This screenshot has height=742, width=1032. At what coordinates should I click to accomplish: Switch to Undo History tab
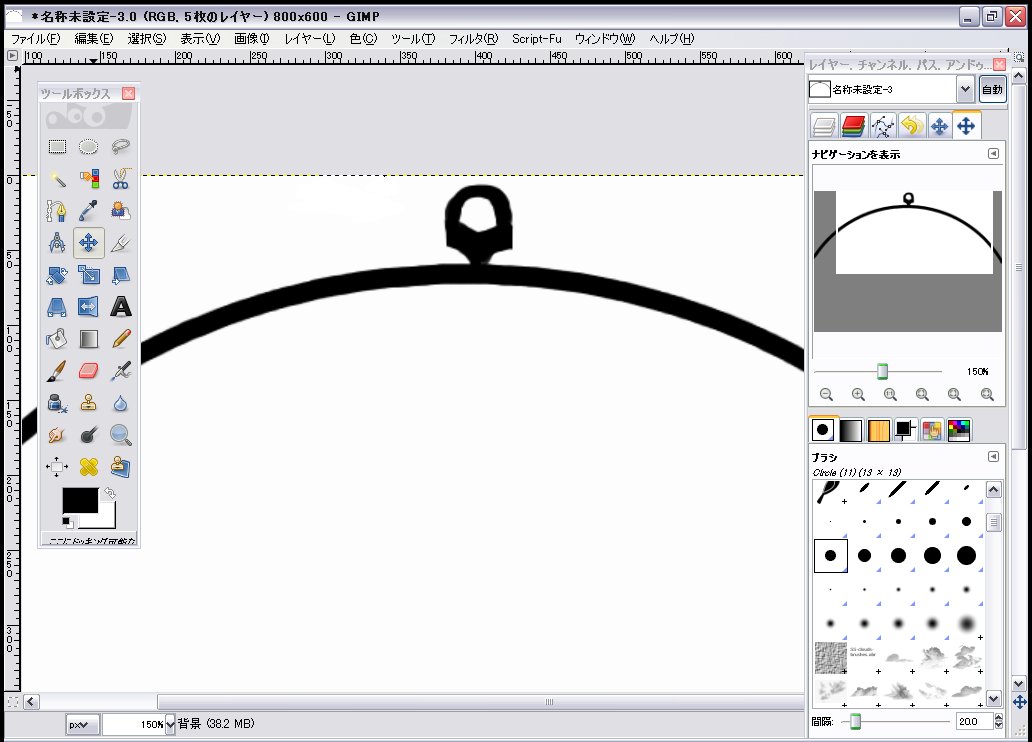(x=911, y=126)
